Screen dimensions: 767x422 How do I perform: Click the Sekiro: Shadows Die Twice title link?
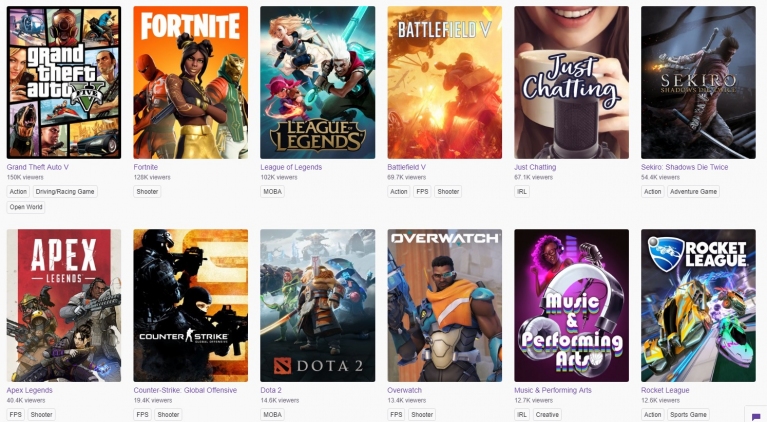tap(685, 167)
